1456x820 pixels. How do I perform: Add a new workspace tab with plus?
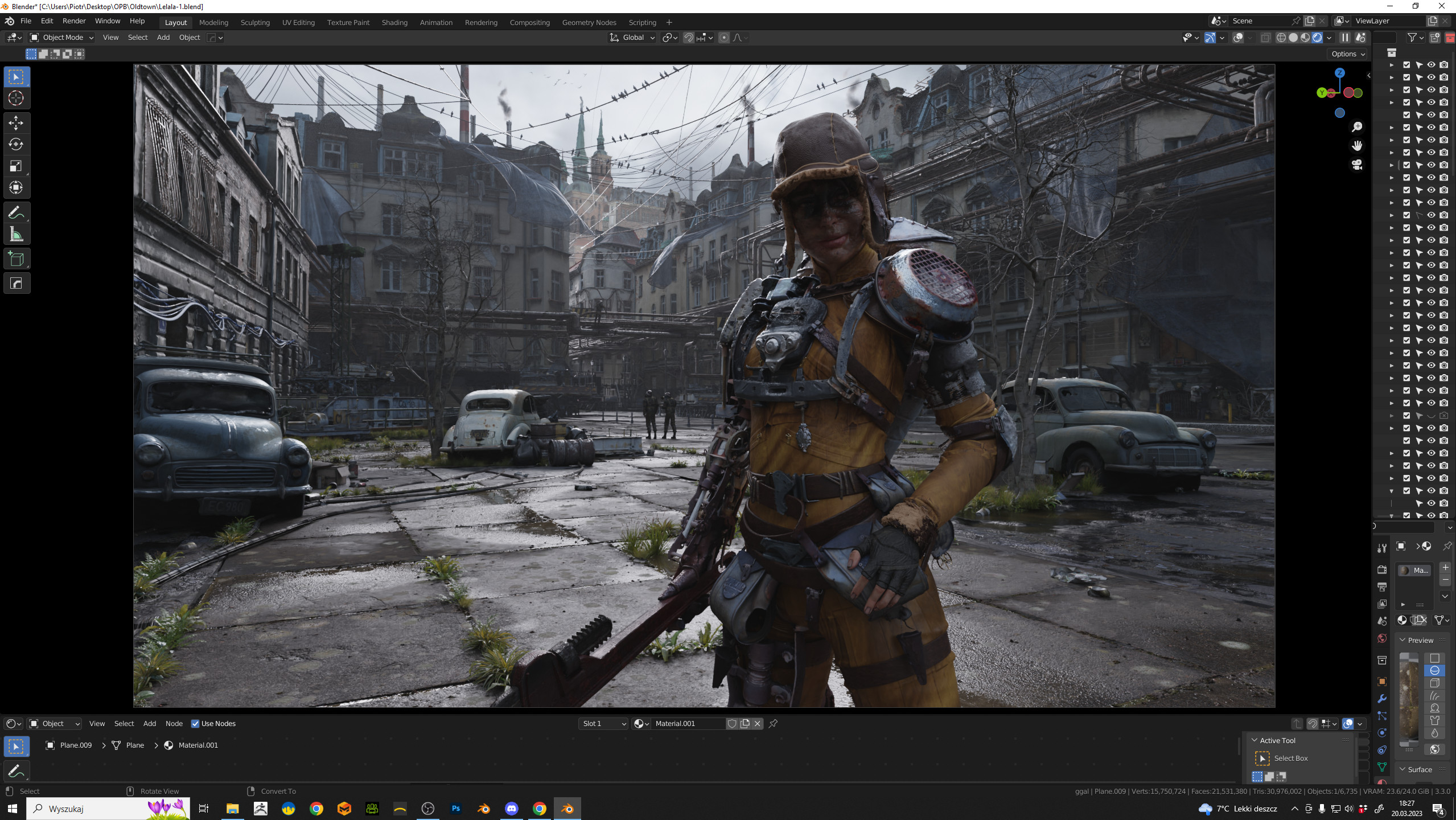[669, 23]
